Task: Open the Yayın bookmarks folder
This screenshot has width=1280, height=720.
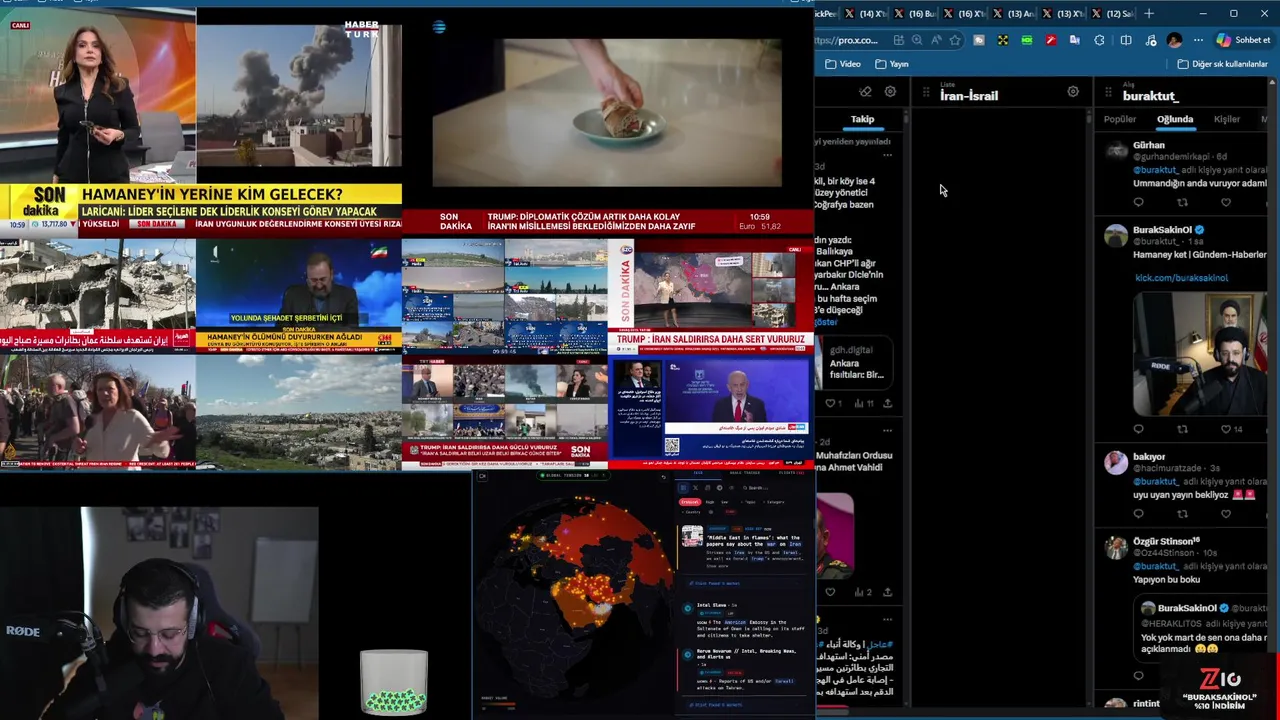Action: (892, 64)
